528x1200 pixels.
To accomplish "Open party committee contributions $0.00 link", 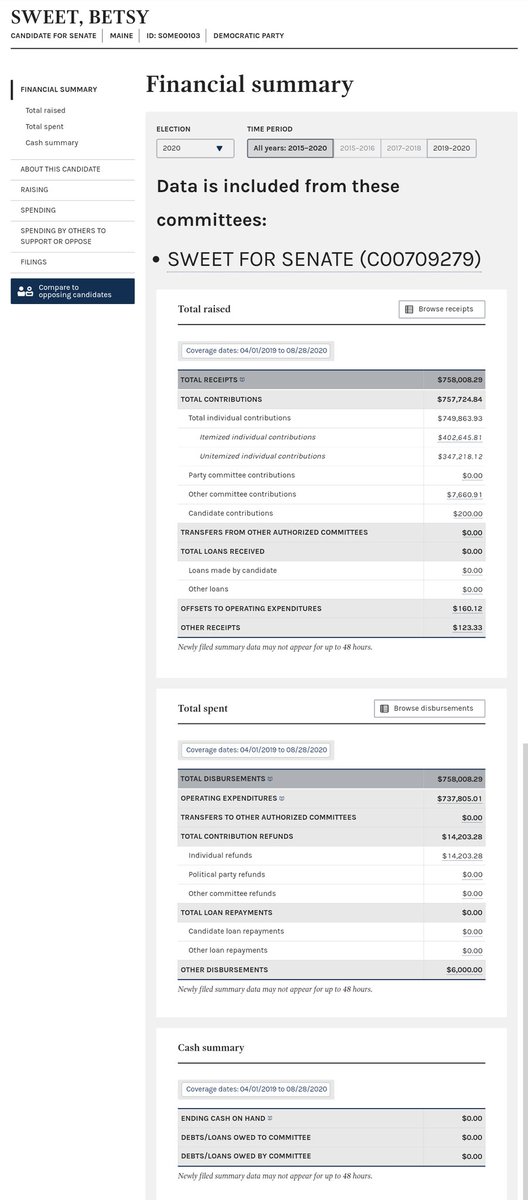I will (x=472, y=475).
